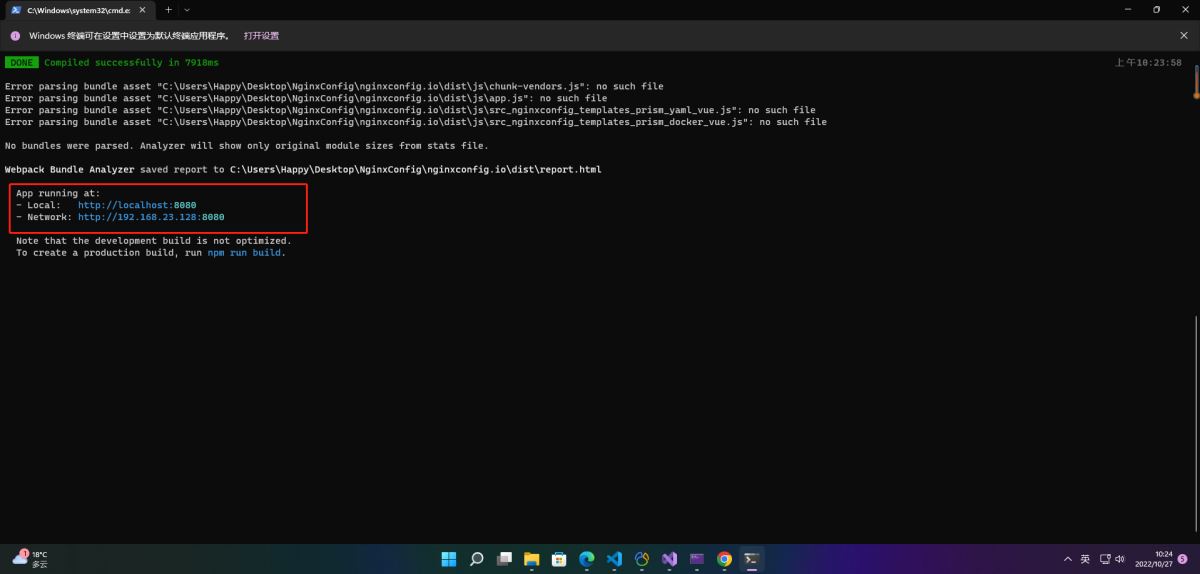The width and height of the screenshot is (1200, 574).
Task: Show hidden system tray icons
Action: pos(1068,559)
